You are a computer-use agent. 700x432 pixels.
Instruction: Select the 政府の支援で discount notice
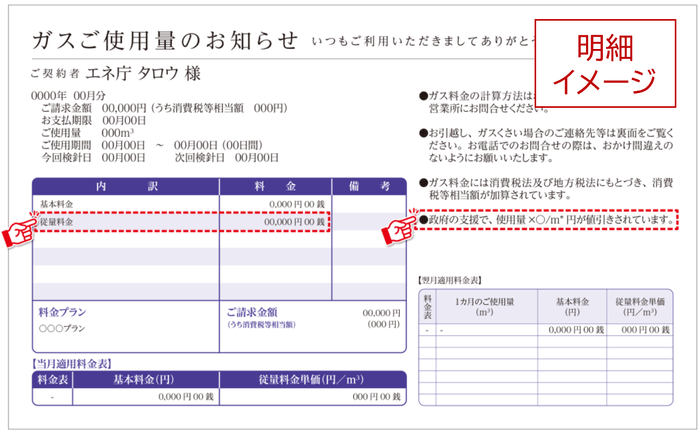(x=547, y=220)
